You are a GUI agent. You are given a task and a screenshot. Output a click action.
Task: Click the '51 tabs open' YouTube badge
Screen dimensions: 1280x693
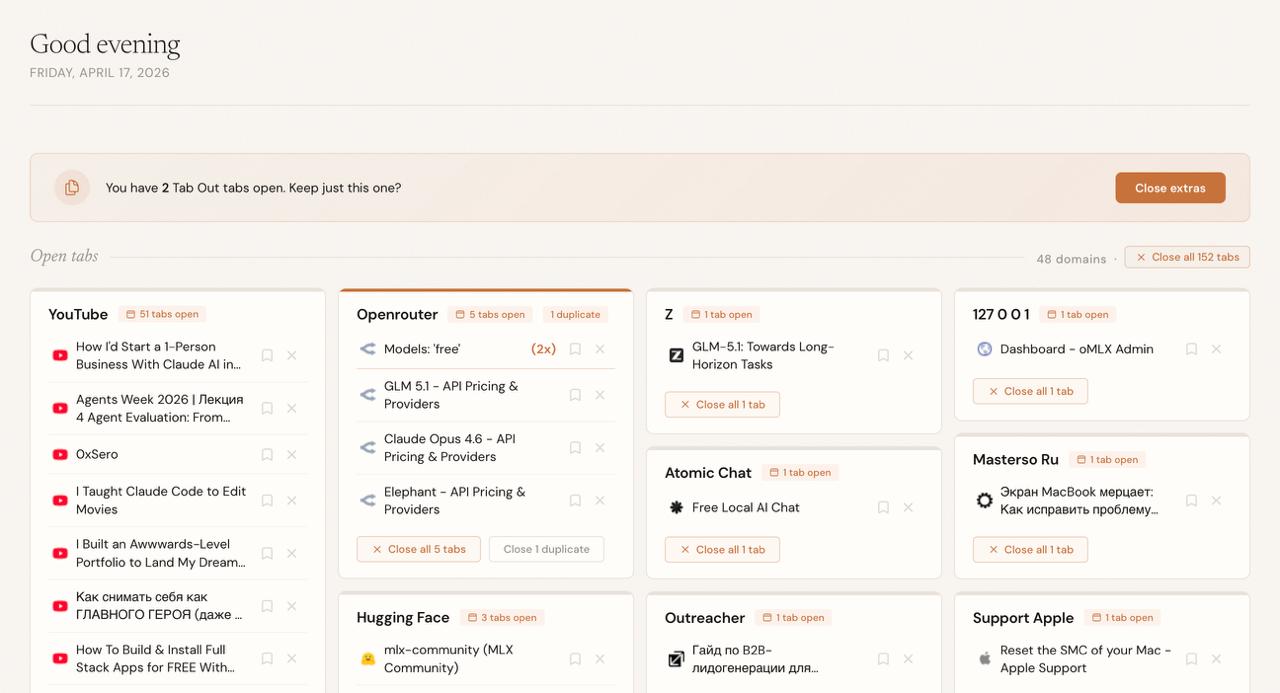(x=162, y=314)
